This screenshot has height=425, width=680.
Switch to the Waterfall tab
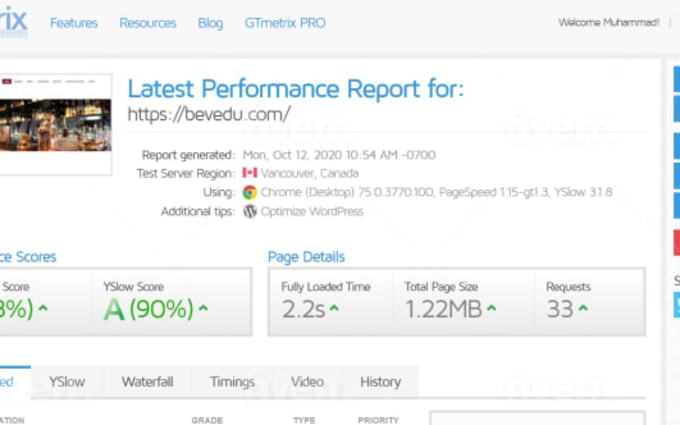147,382
